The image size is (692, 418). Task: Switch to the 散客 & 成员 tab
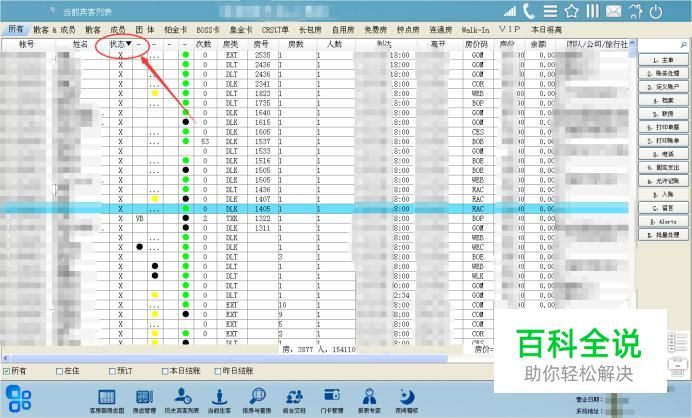pos(54,30)
